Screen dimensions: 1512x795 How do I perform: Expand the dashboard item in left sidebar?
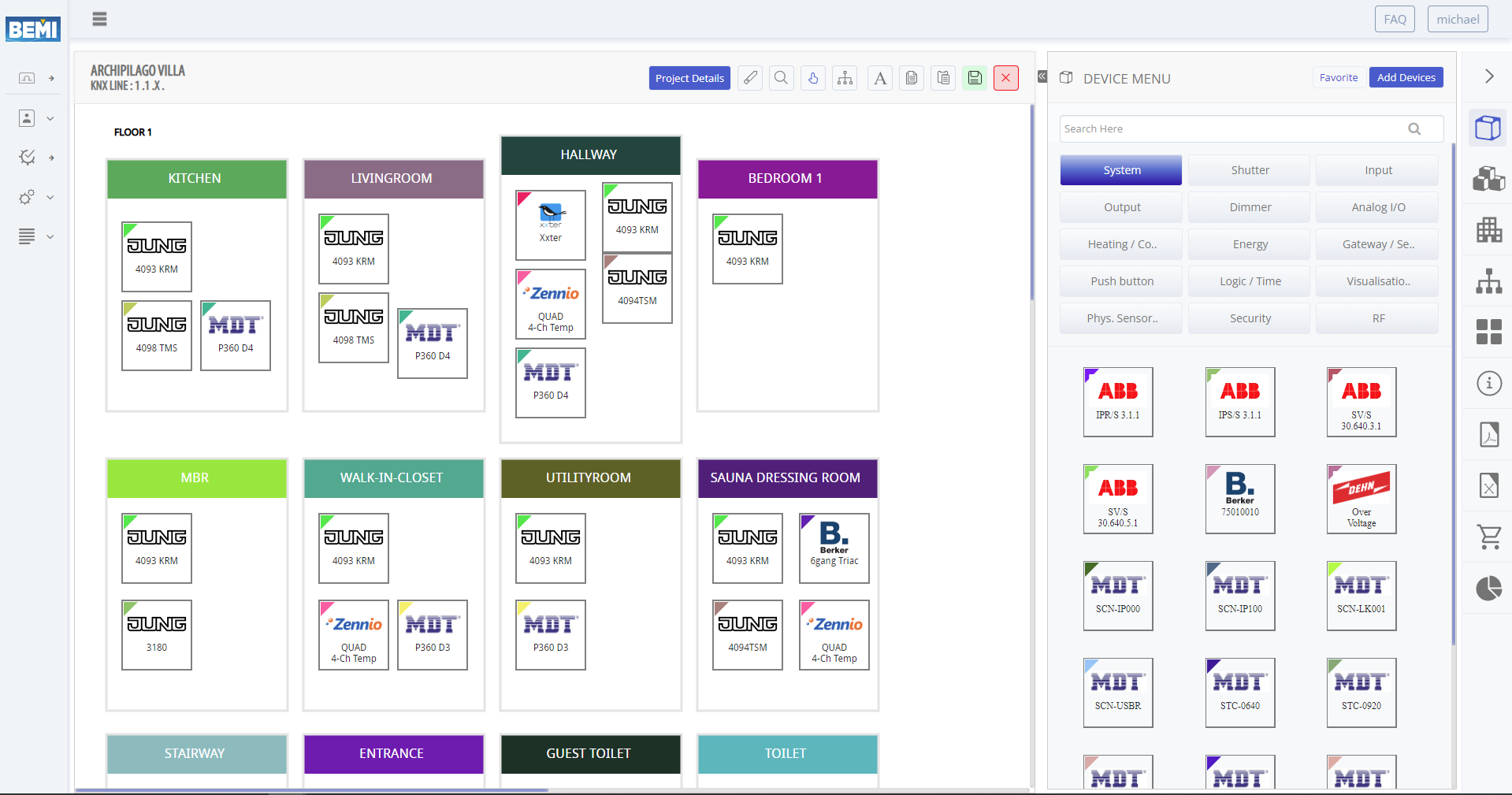coord(36,78)
